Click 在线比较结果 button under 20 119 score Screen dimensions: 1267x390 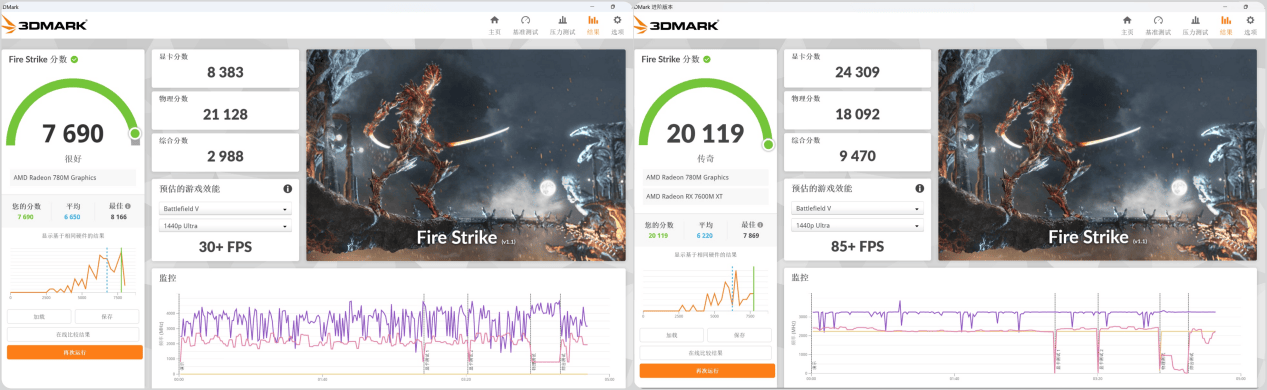pyautogui.click(x=707, y=353)
